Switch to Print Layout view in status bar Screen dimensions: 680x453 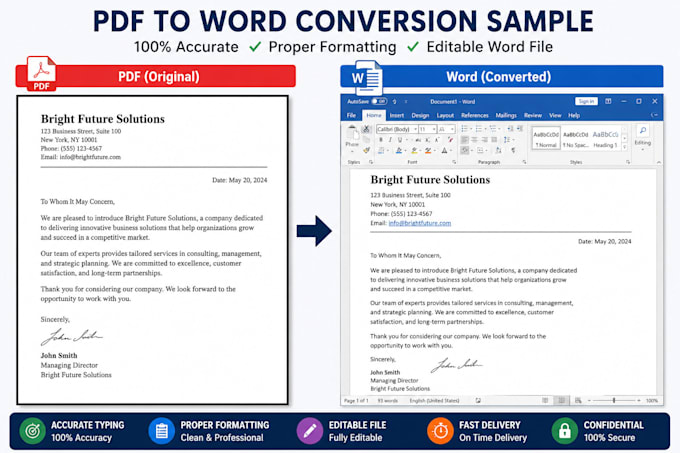(x=562, y=401)
